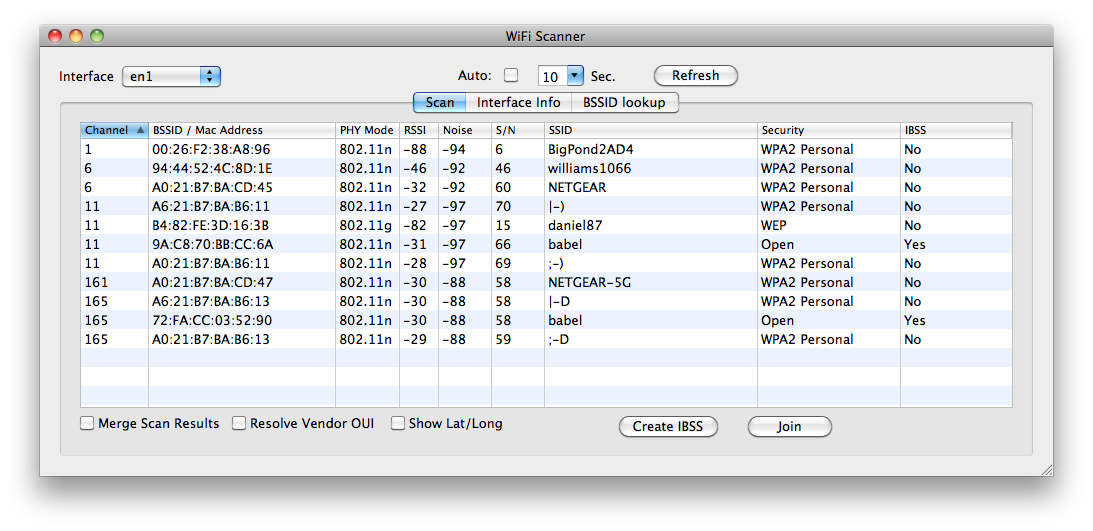Sort by the Security column header
This screenshot has height=531, width=1093.
[x=828, y=130]
